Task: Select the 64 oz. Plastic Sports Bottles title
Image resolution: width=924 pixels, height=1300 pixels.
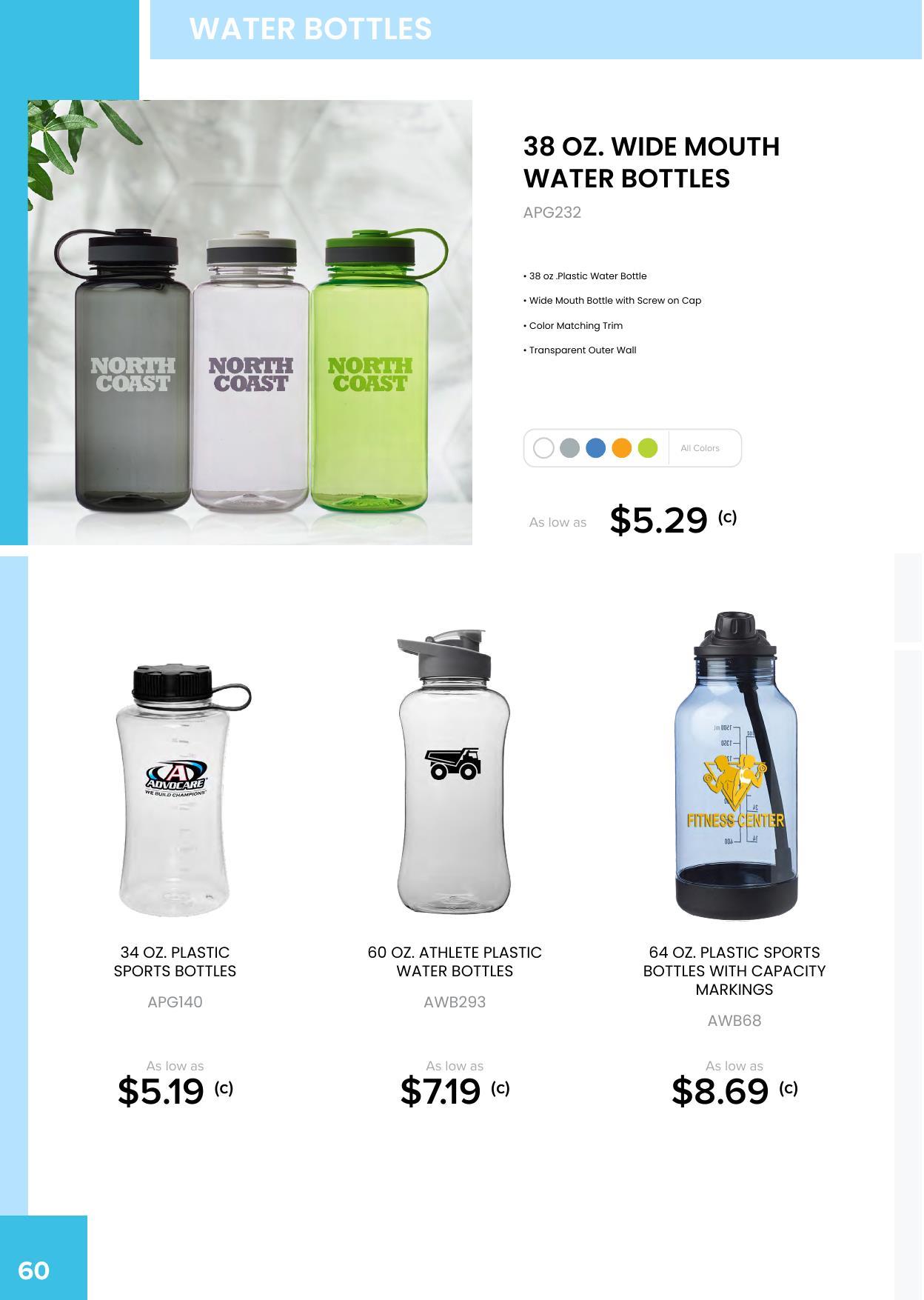Action: (734, 971)
